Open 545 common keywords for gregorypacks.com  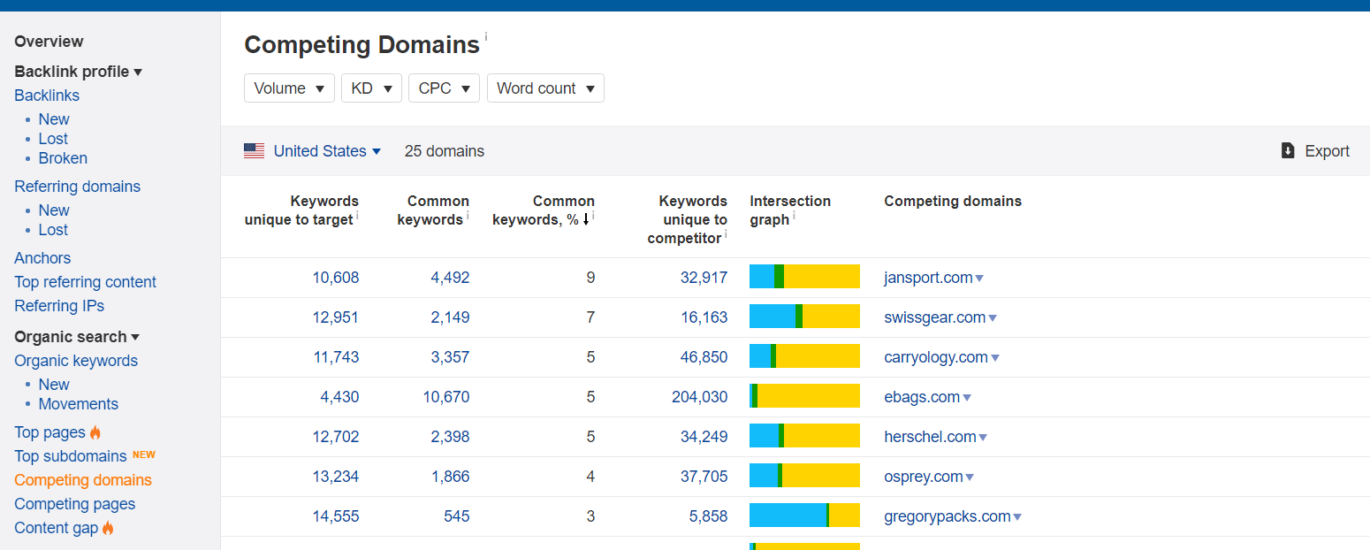(457, 517)
